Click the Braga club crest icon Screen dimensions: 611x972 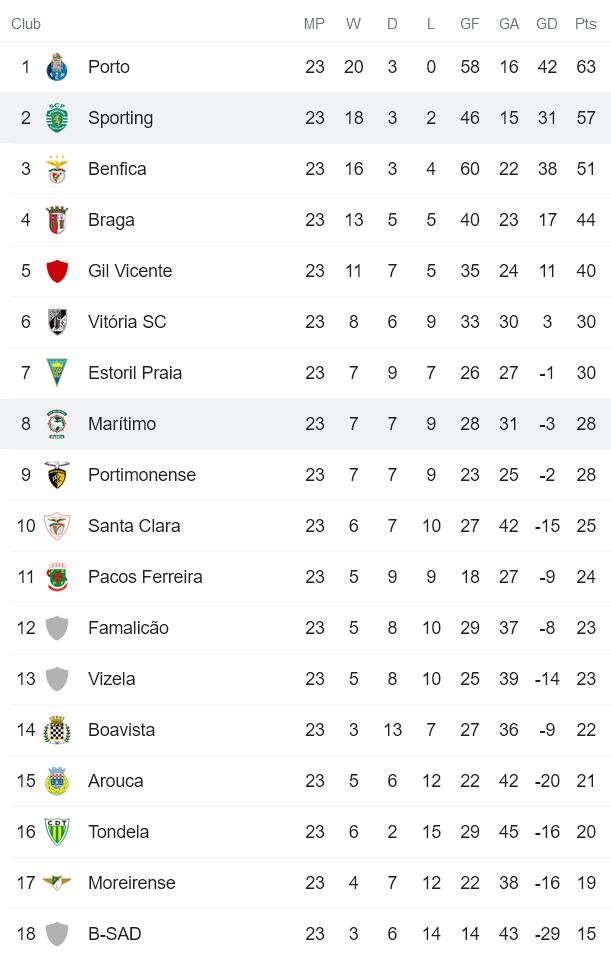point(57,220)
